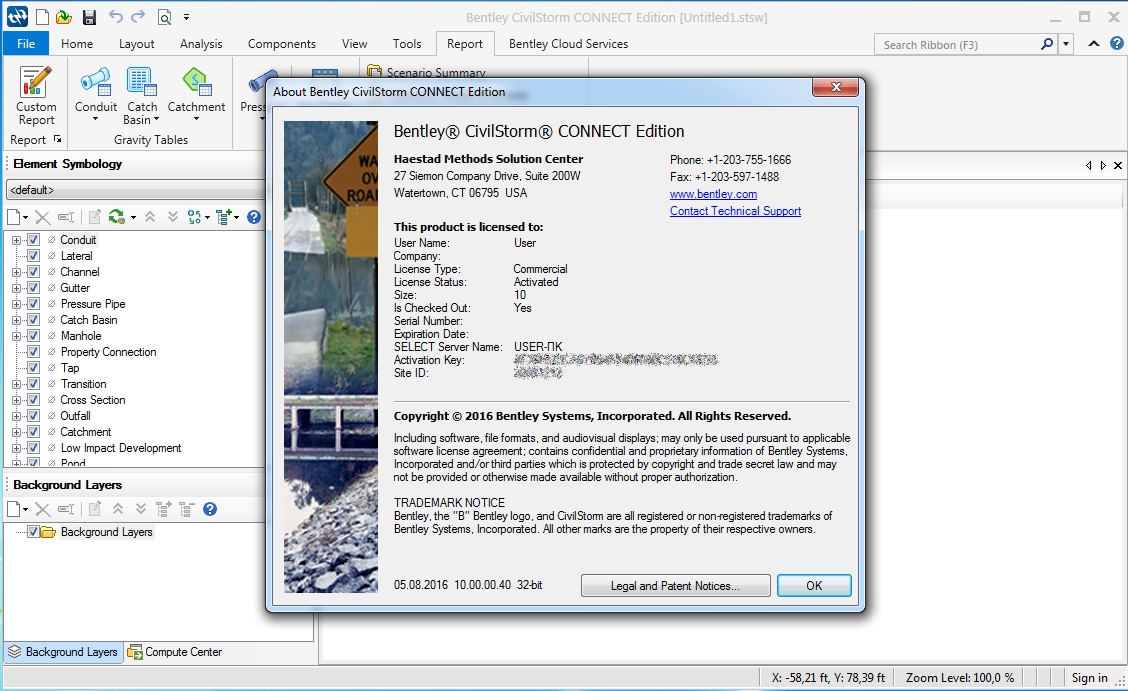
Task: Click the Search Ribbon input field
Action: [958, 45]
